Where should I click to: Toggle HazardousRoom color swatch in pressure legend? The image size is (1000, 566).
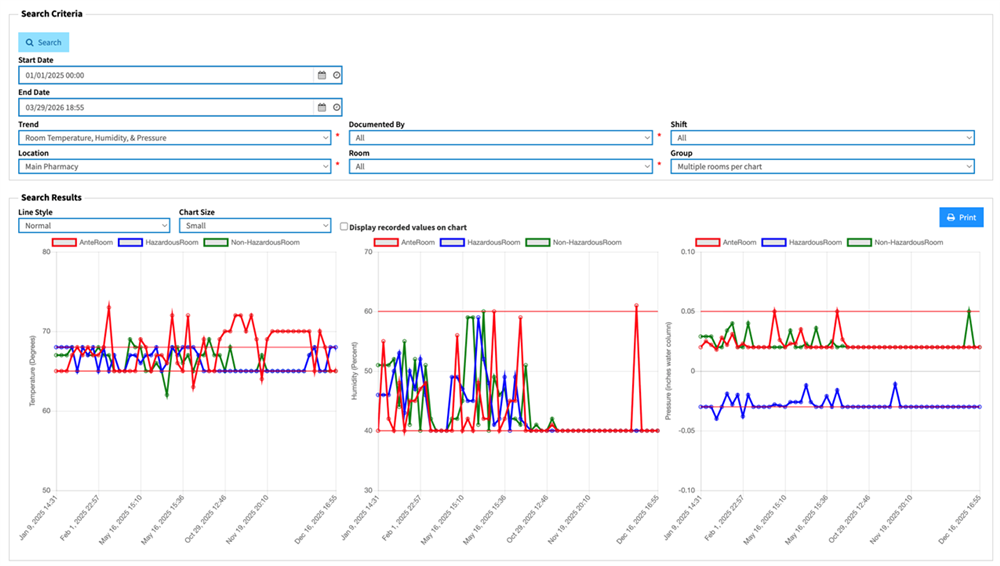coord(773,242)
